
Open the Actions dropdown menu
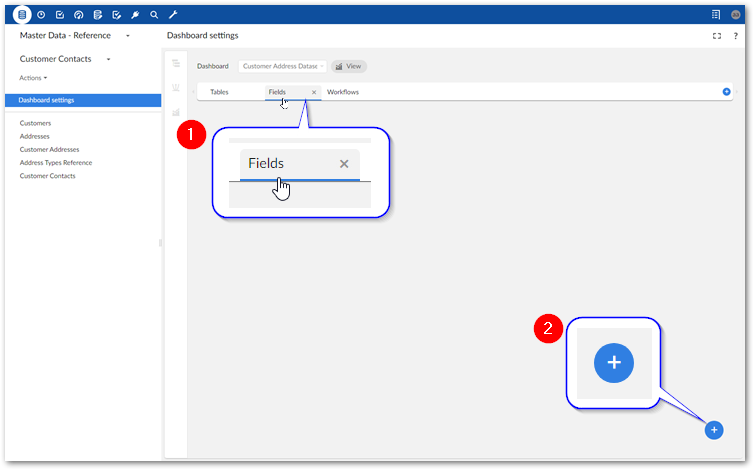tap(33, 78)
